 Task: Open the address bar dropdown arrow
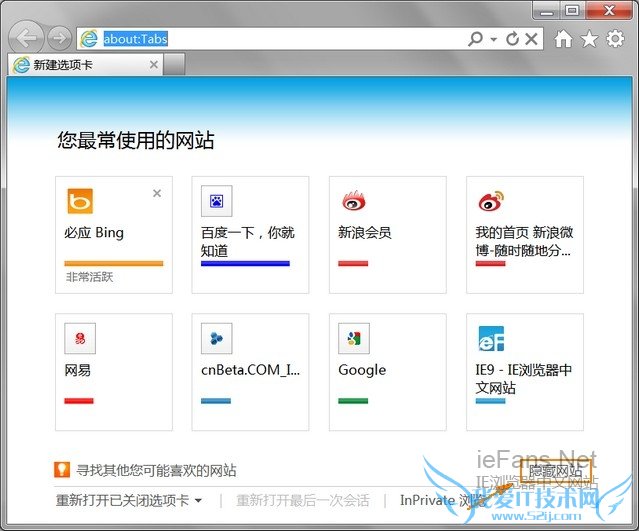pyautogui.click(x=494, y=40)
